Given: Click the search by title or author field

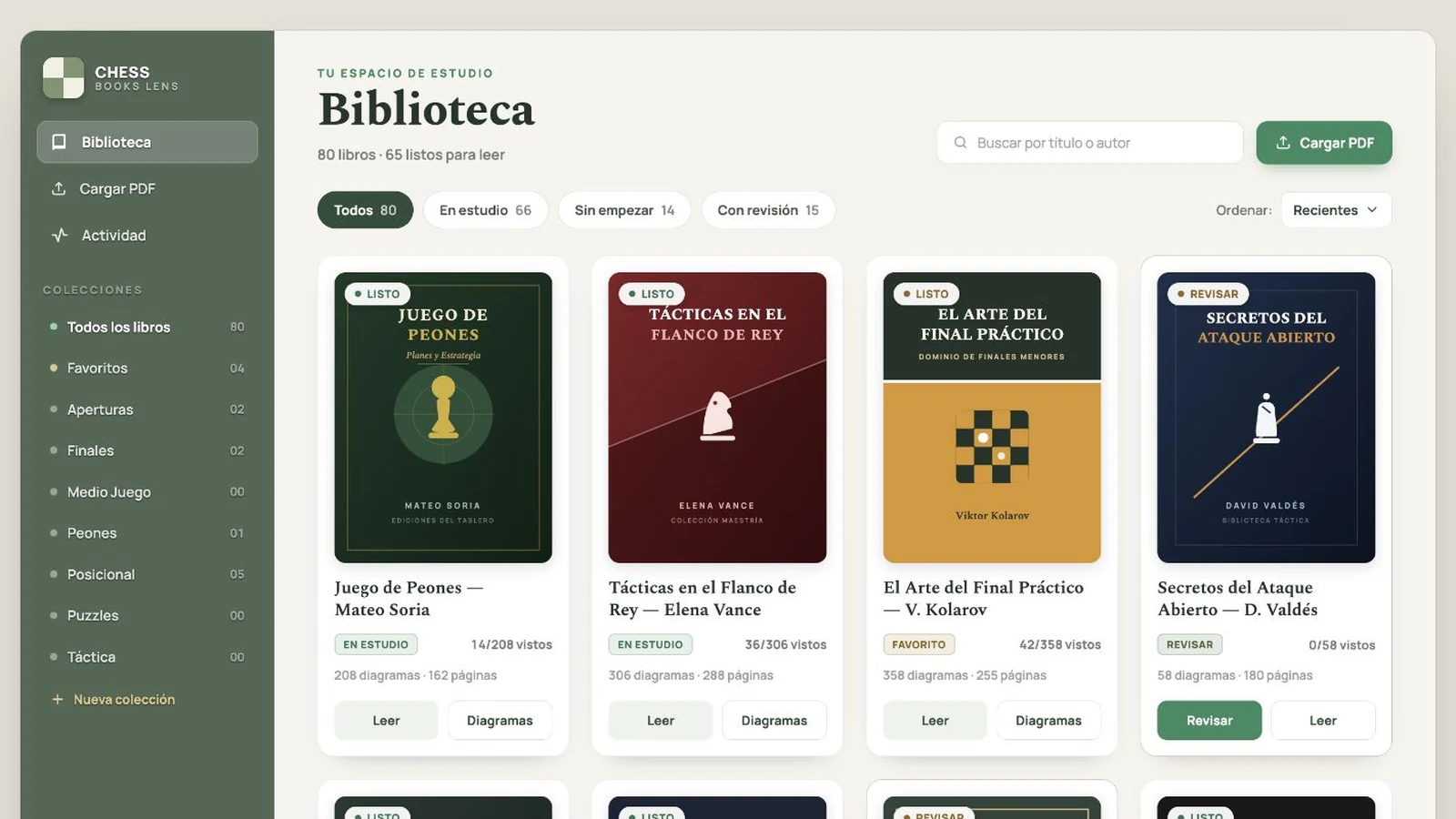Looking at the screenshot, I should 1090,143.
